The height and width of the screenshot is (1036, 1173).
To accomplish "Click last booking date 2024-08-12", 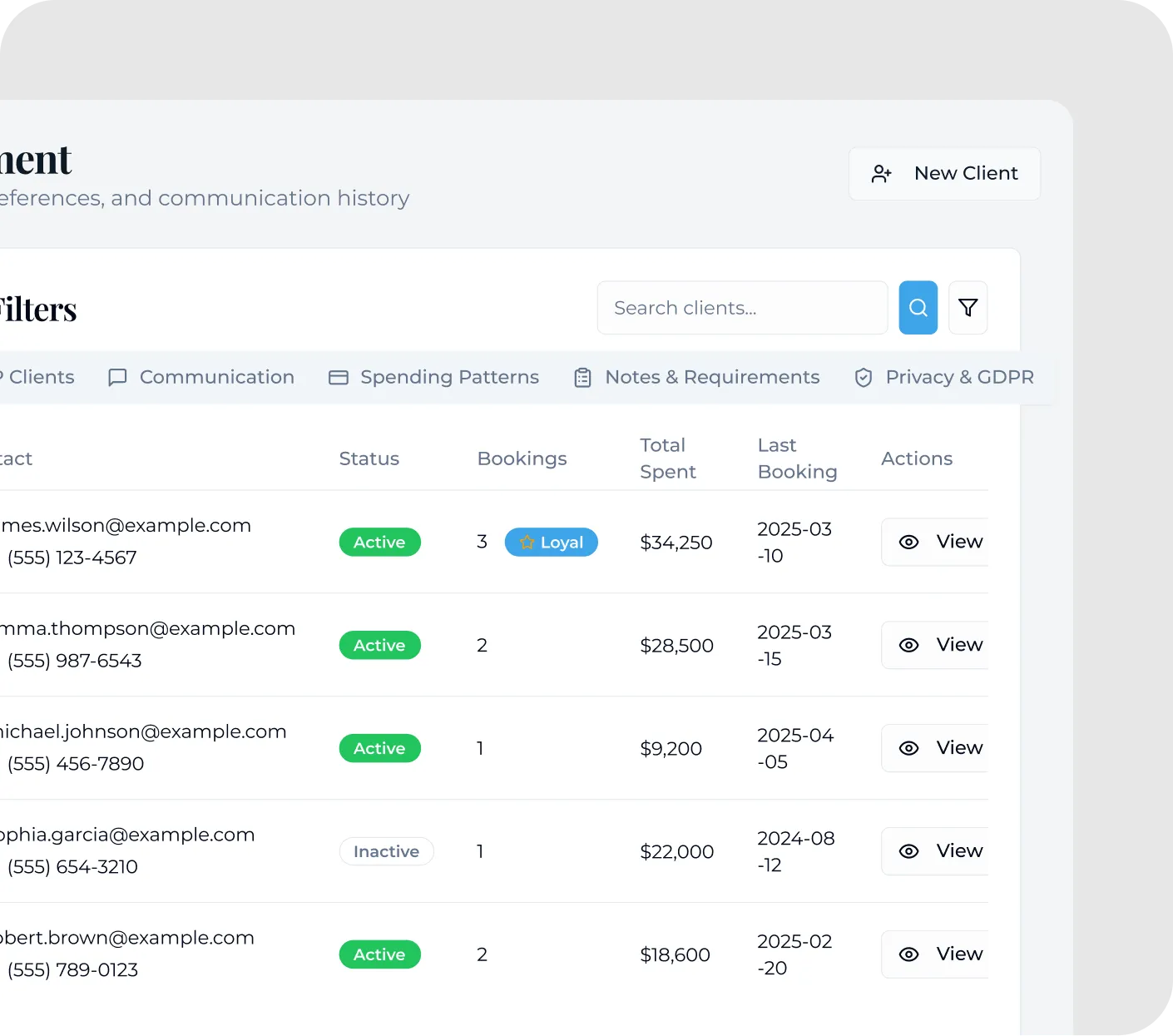I will click(796, 852).
